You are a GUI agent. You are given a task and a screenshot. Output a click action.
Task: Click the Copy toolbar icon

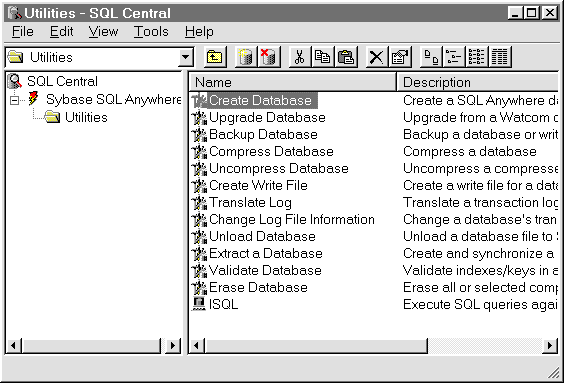(x=323, y=57)
